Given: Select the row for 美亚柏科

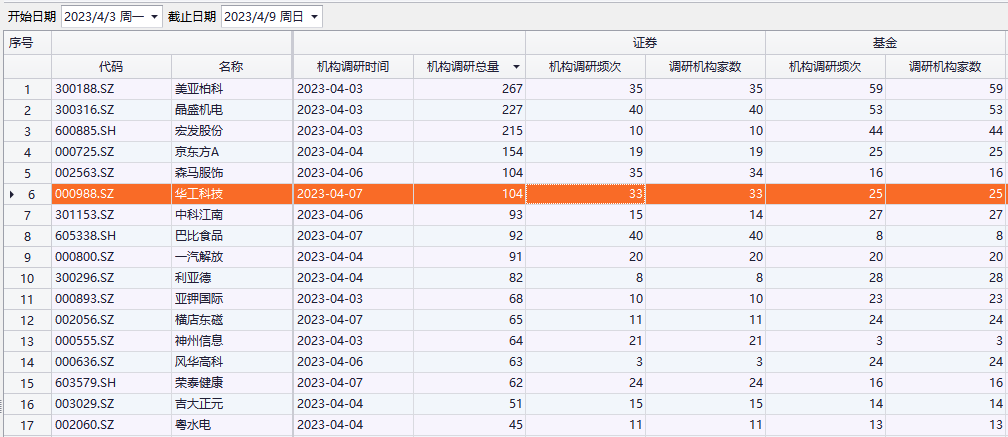Looking at the screenshot, I should (x=198, y=89).
